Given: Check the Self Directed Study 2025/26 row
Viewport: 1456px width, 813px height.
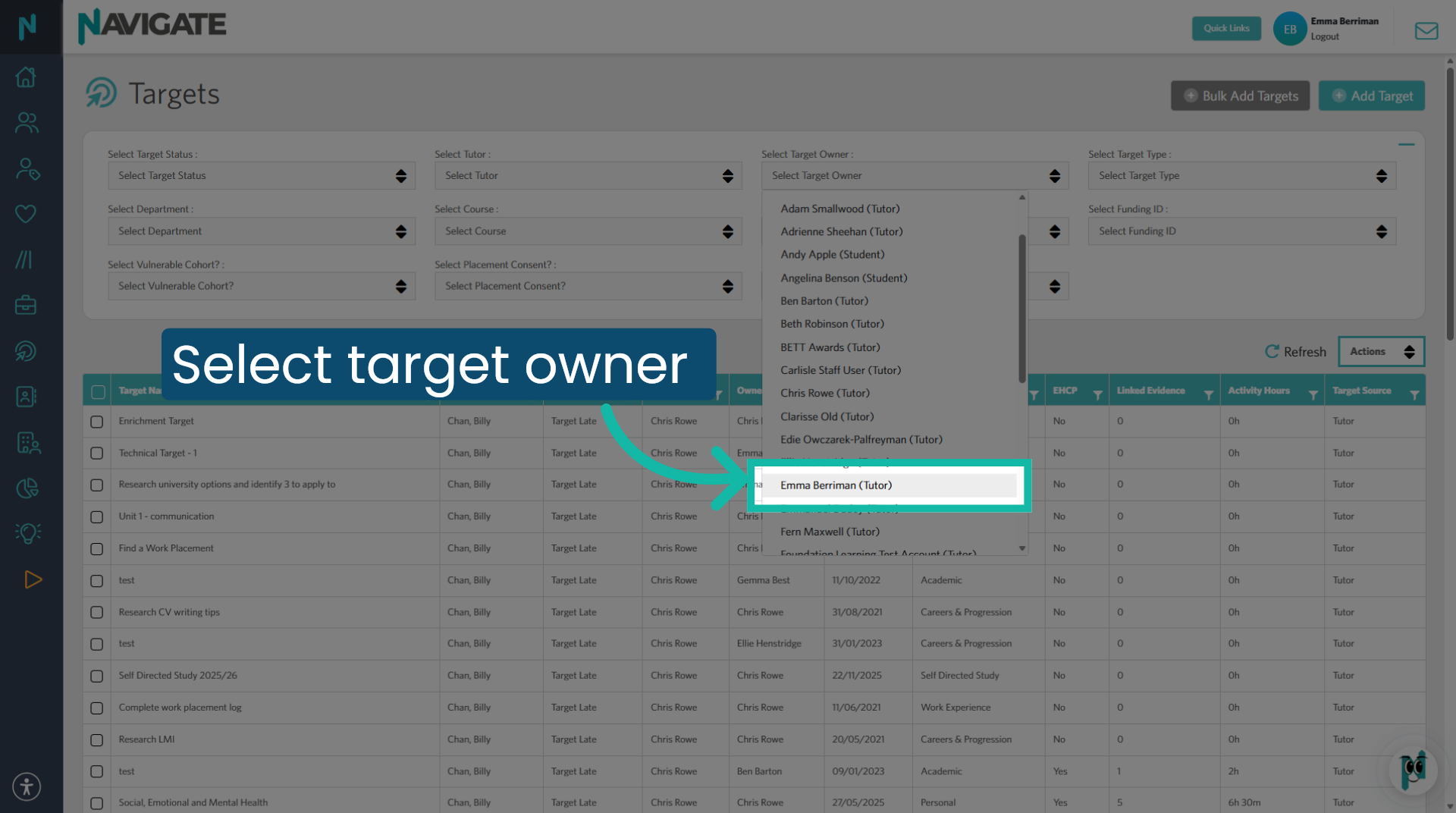Looking at the screenshot, I should point(96,676).
